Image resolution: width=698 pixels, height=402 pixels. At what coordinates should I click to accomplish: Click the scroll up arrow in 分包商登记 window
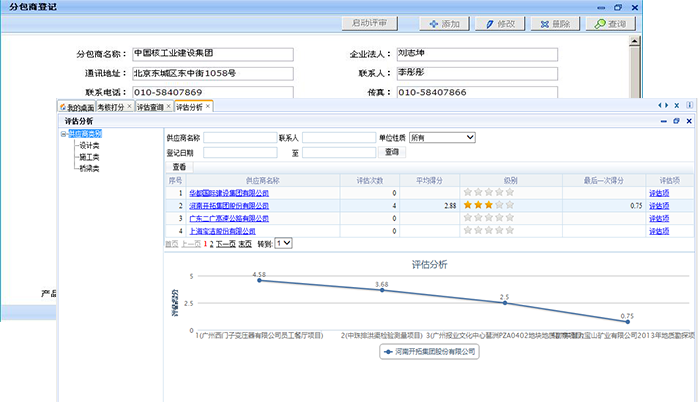coord(634,41)
